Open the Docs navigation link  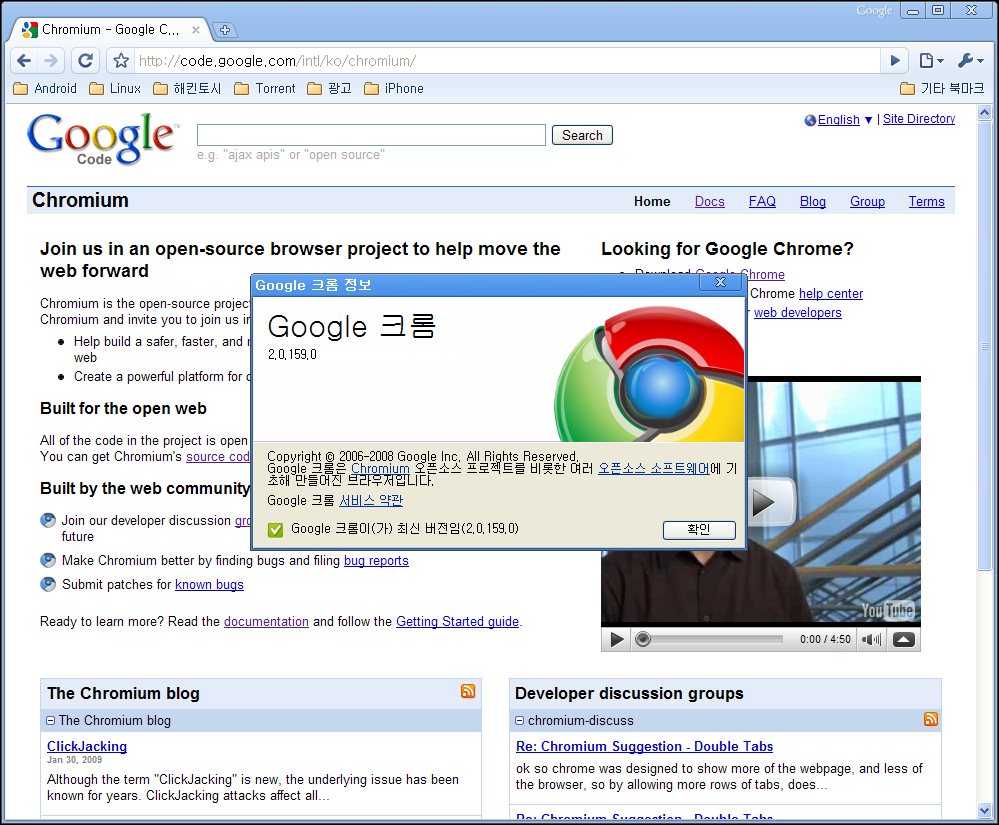pyautogui.click(x=710, y=201)
